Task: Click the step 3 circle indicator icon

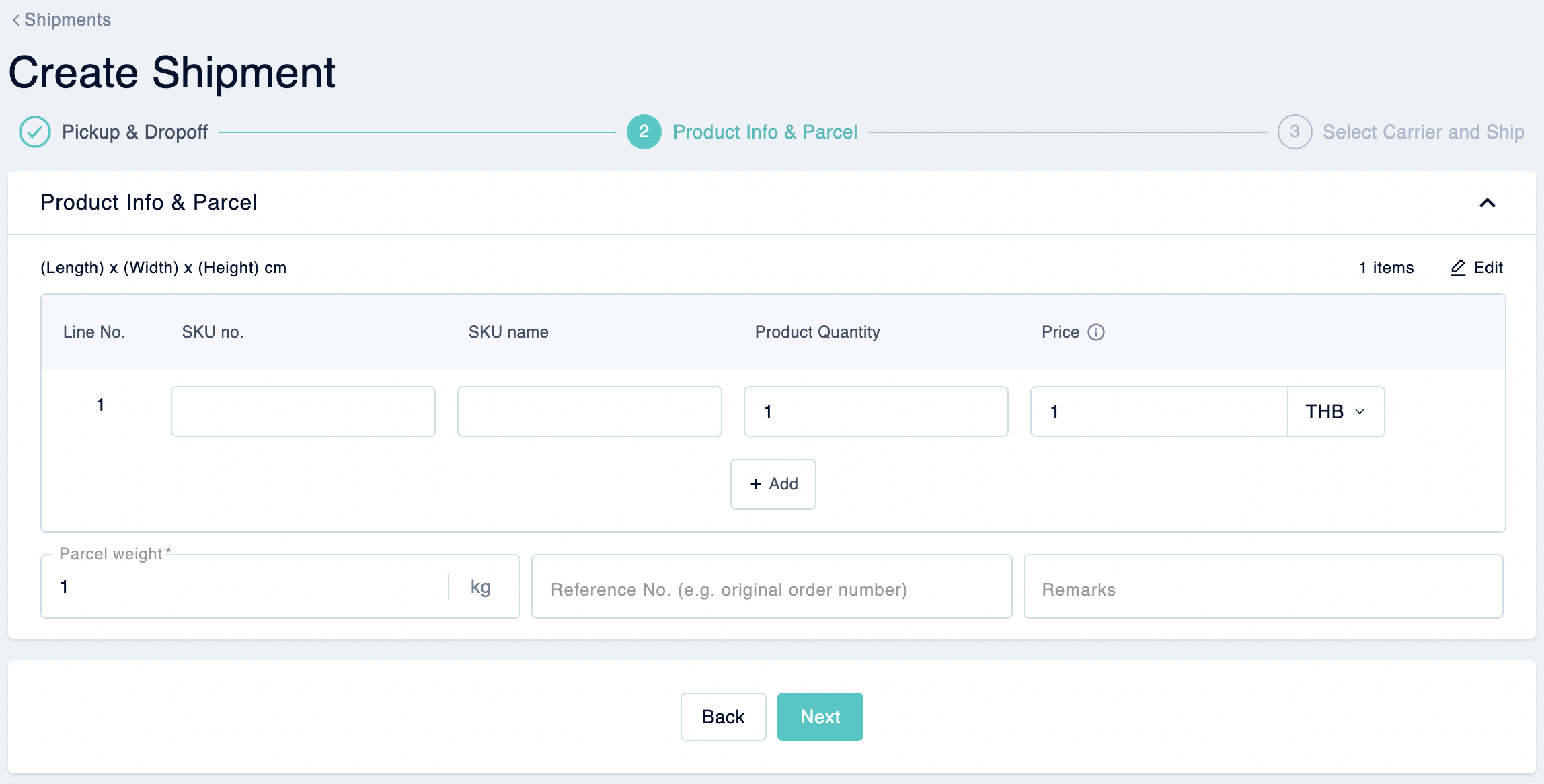Action: click(1295, 131)
